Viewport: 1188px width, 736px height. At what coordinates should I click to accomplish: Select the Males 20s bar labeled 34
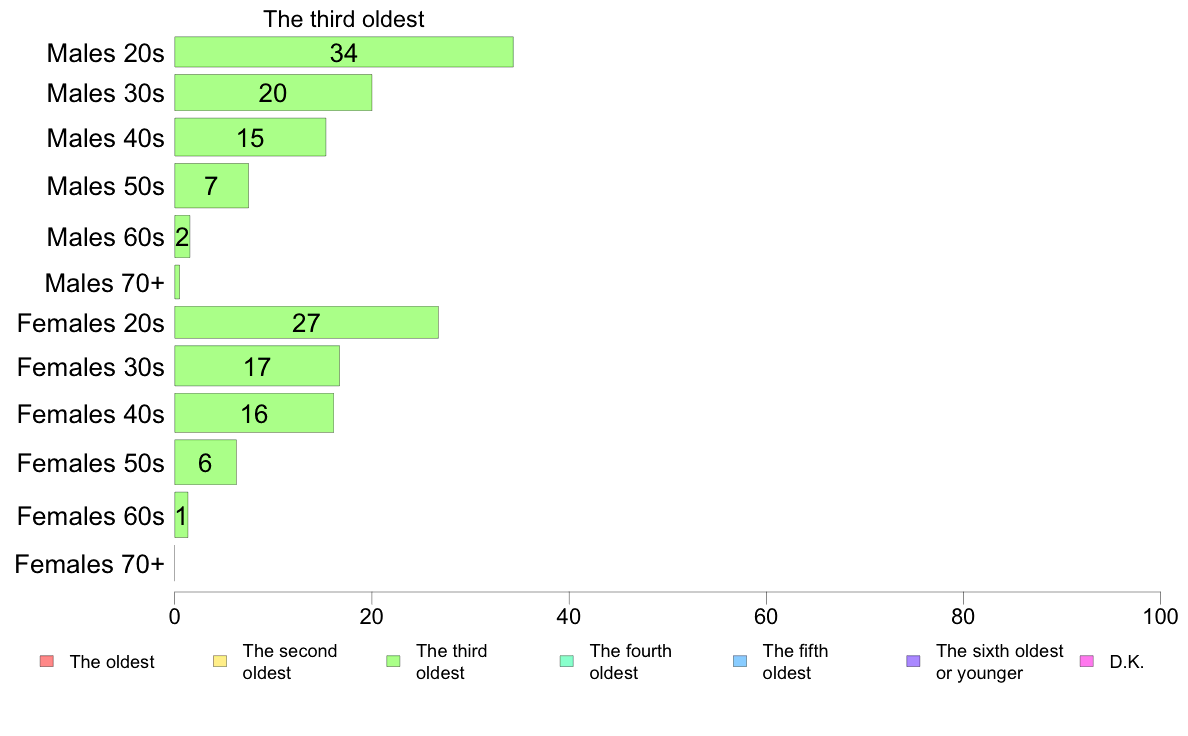click(x=344, y=52)
